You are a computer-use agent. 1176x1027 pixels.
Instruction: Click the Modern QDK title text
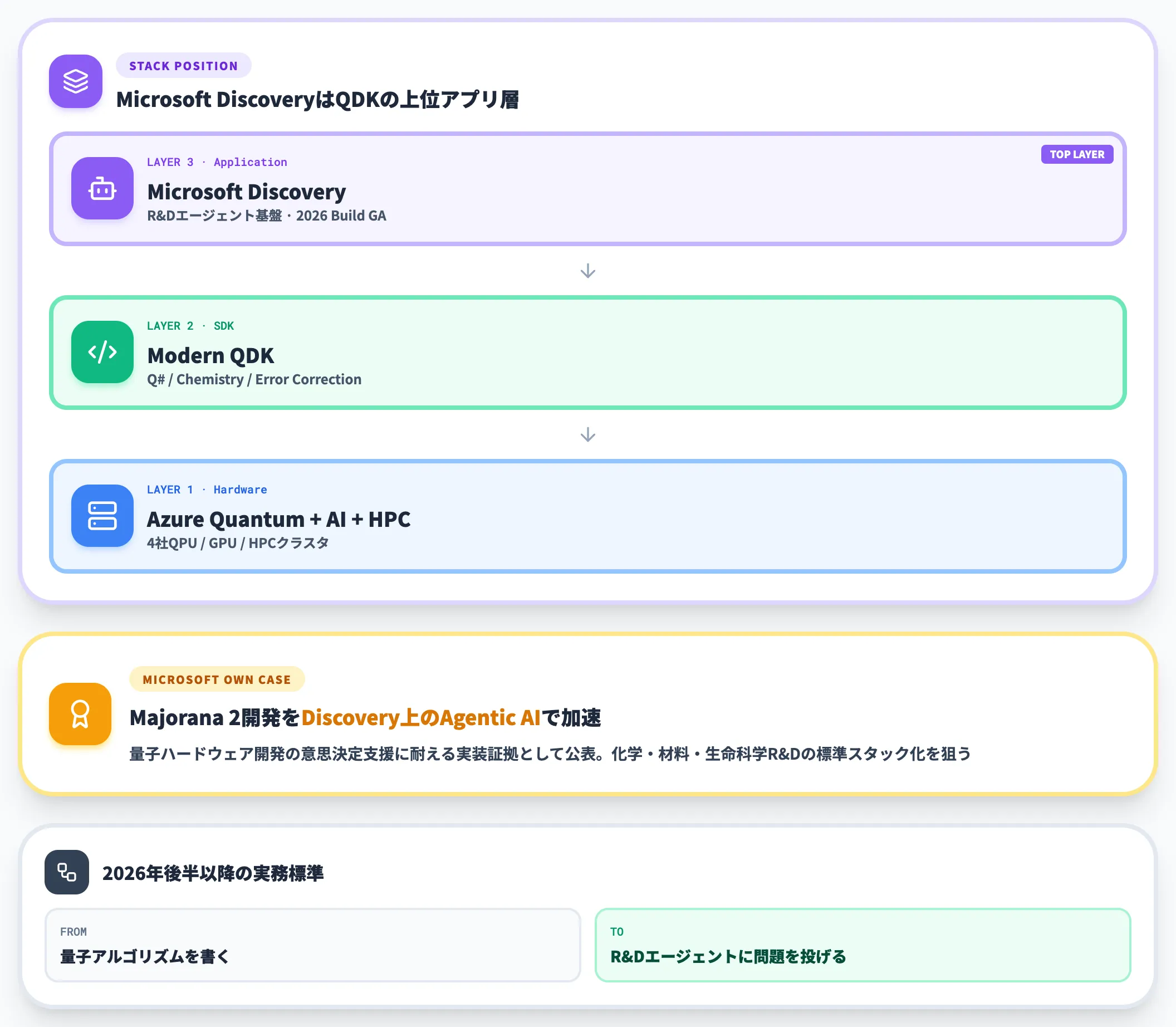[x=211, y=356]
